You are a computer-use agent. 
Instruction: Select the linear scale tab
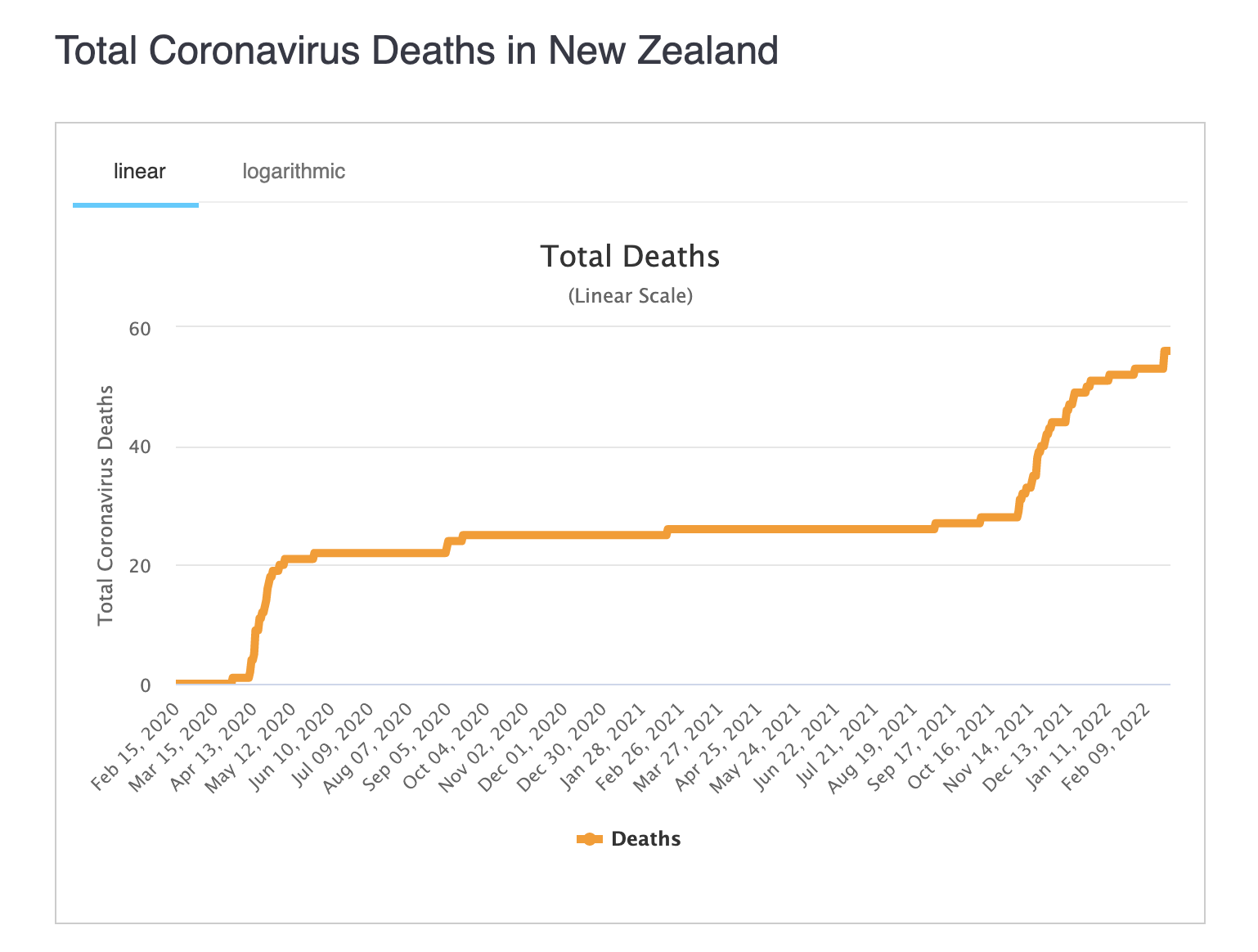pyautogui.click(x=139, y=172)
